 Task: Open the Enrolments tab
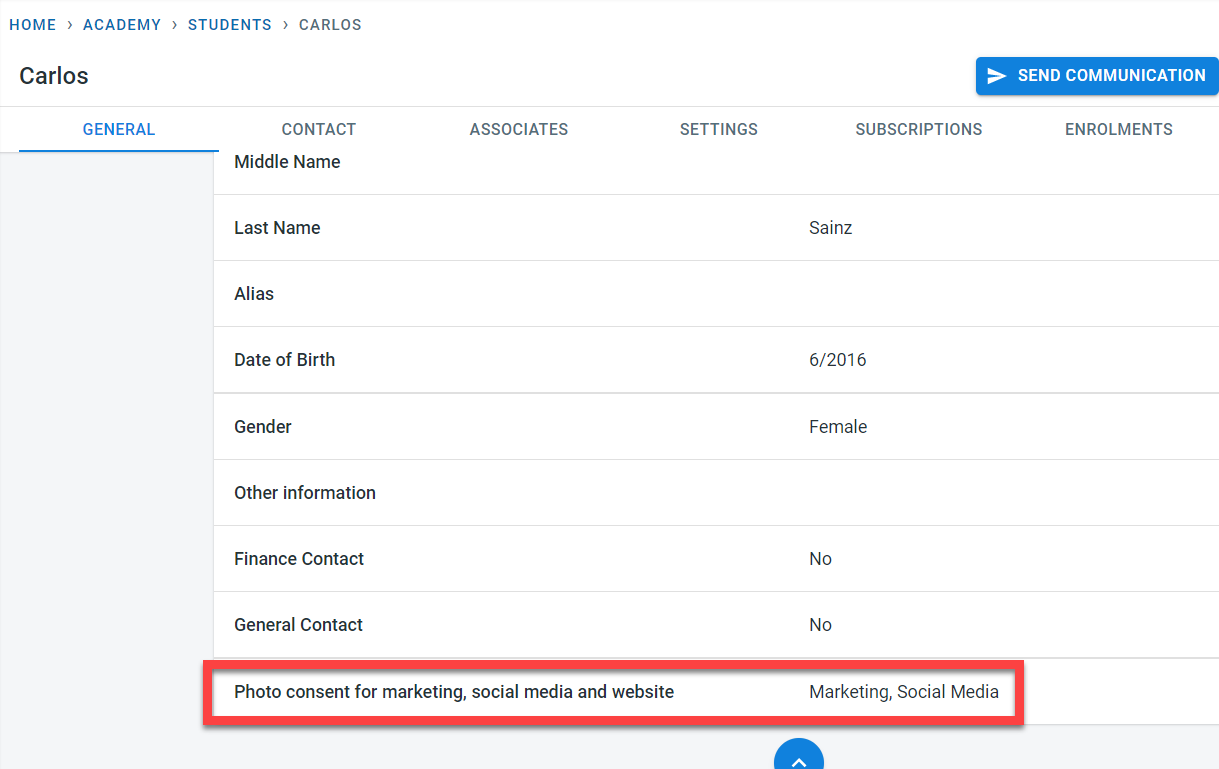pyautogui.click(x=1119, y=129)
